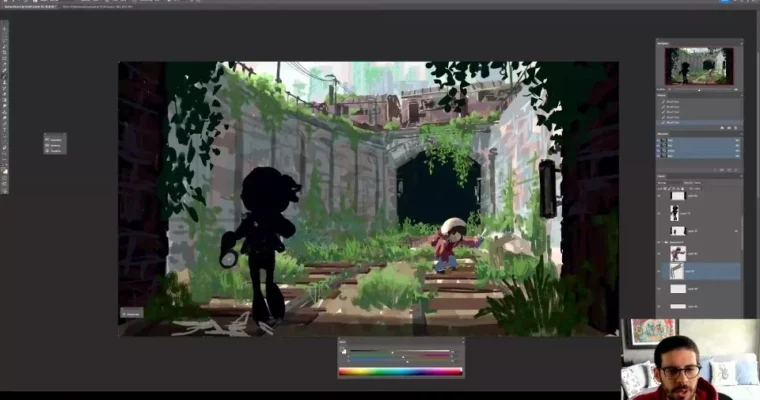Click the foreground swatch in Color panel
Image resolution: width=760 pixels, height=400 pixels.
[343, 351]
